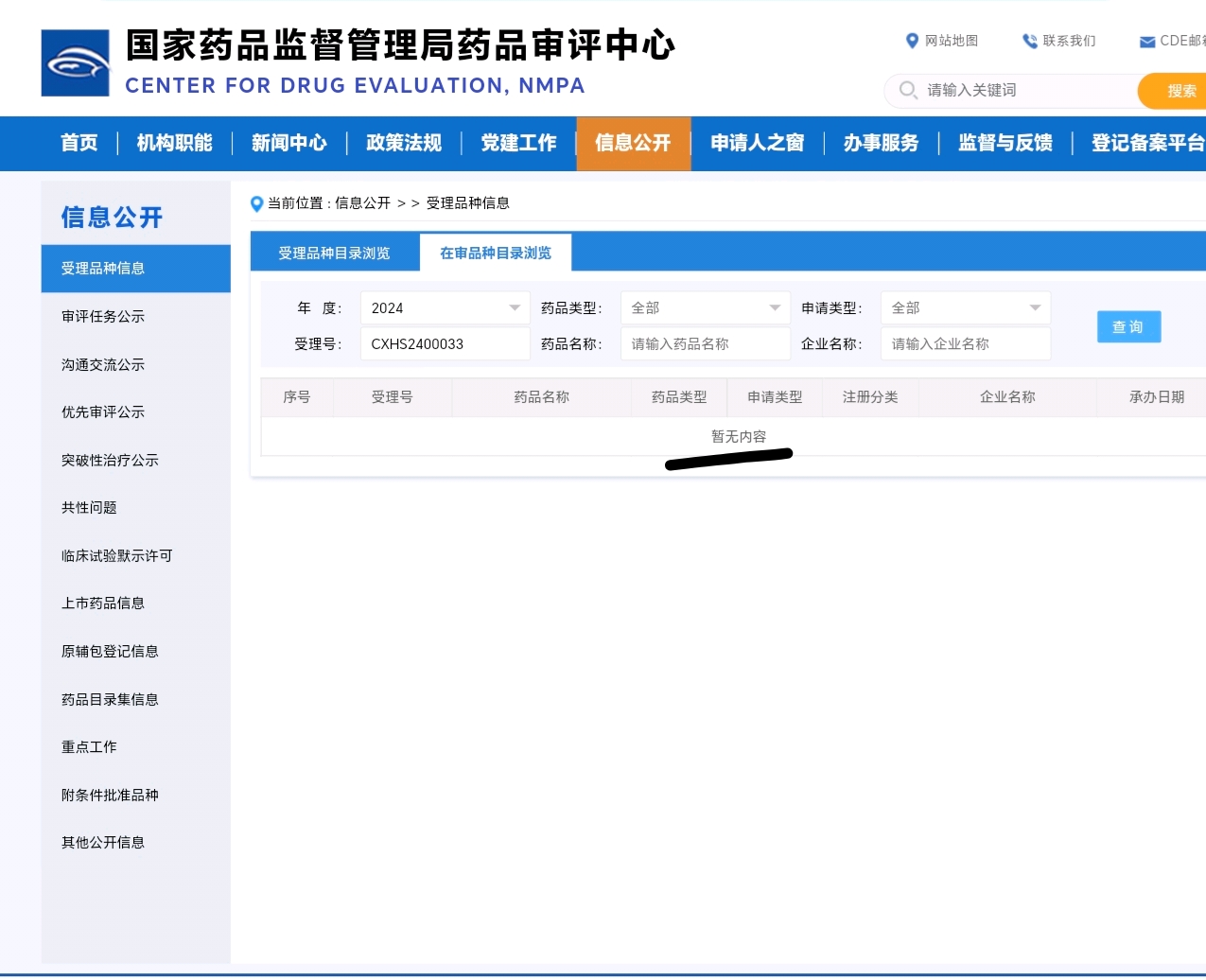Click the 药品名称 column header

tap(542, 397)
